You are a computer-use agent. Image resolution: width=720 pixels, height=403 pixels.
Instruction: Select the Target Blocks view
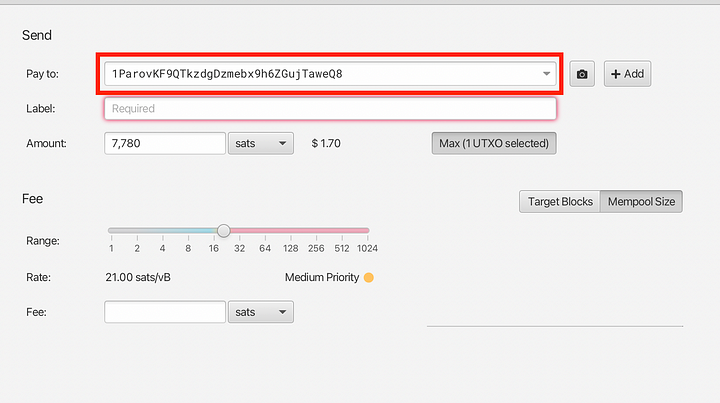pyautogui.click(x=560, y=202)
